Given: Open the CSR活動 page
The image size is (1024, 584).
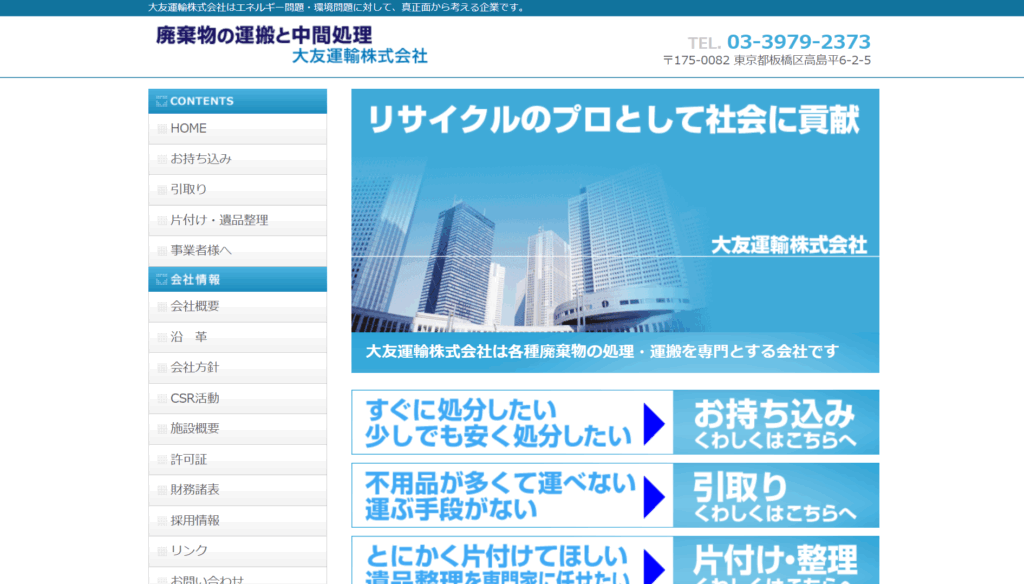Looking at the screenshot, I should click(195, 398).
